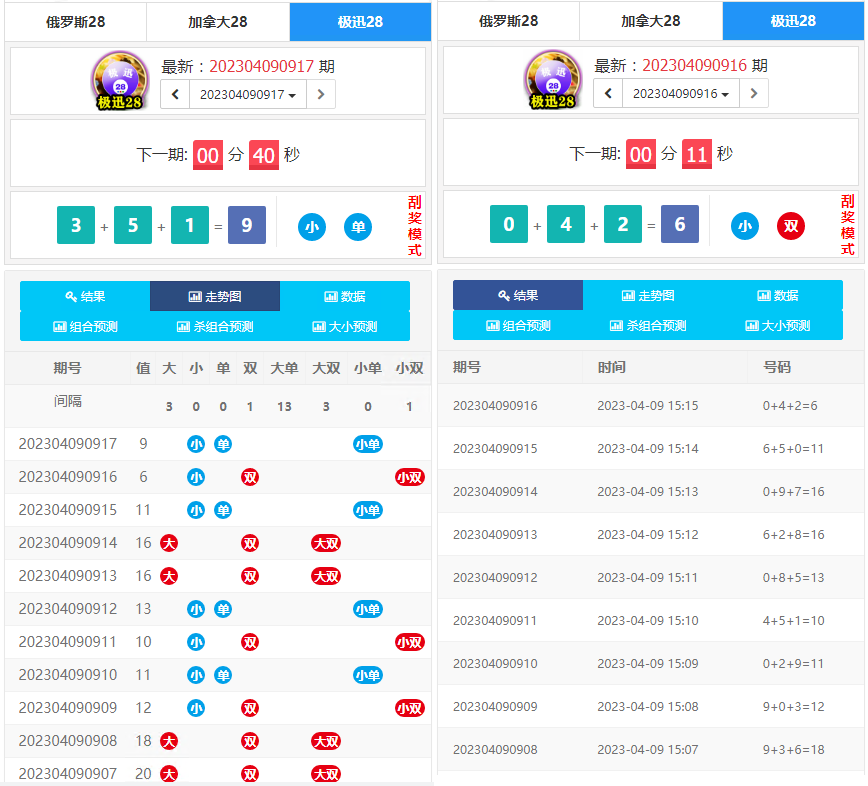Click 期号 header in trend table

[x=68, y=368]
